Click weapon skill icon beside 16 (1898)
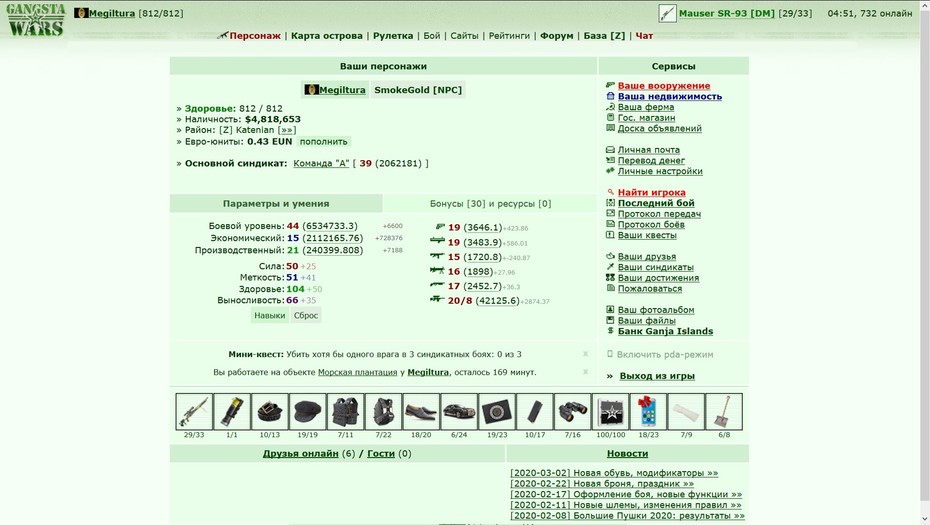Viewport: 930px width, 525px height. [x=438, y=270]
